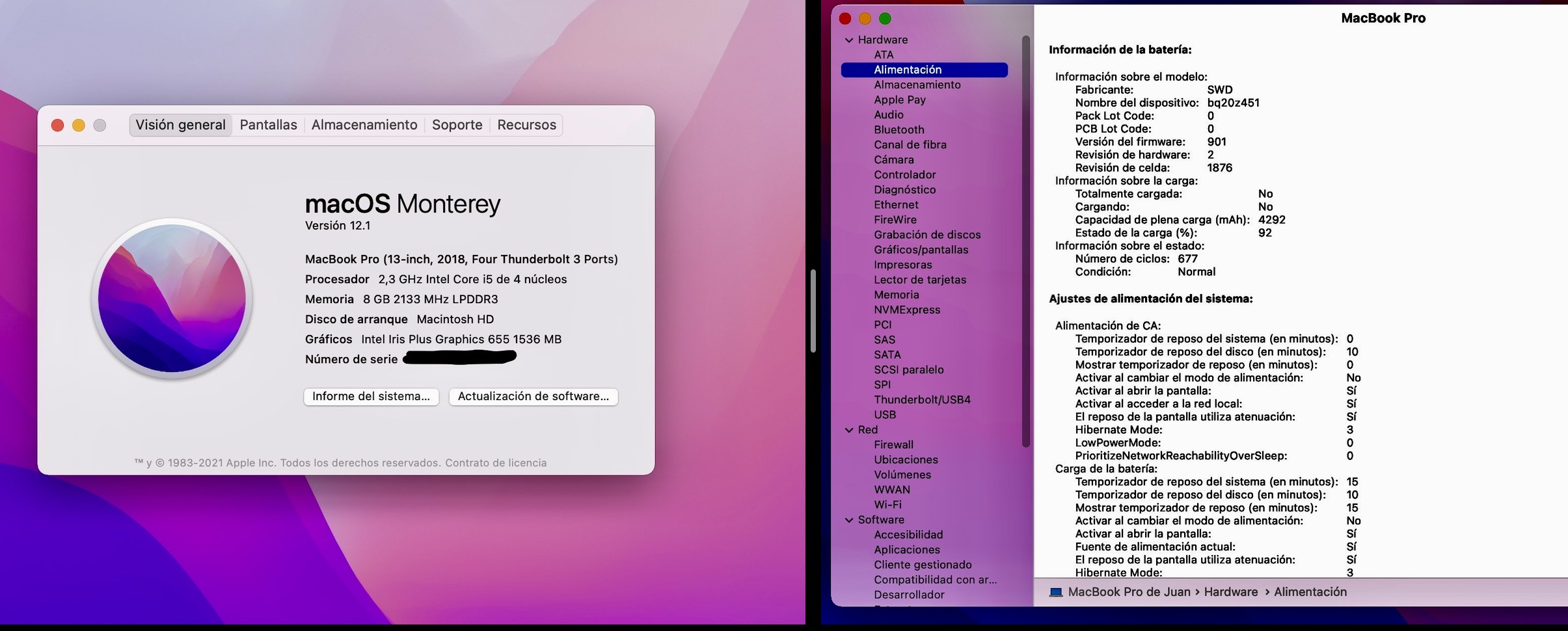
Task: Close the System Information window
Action: point(845,19)
